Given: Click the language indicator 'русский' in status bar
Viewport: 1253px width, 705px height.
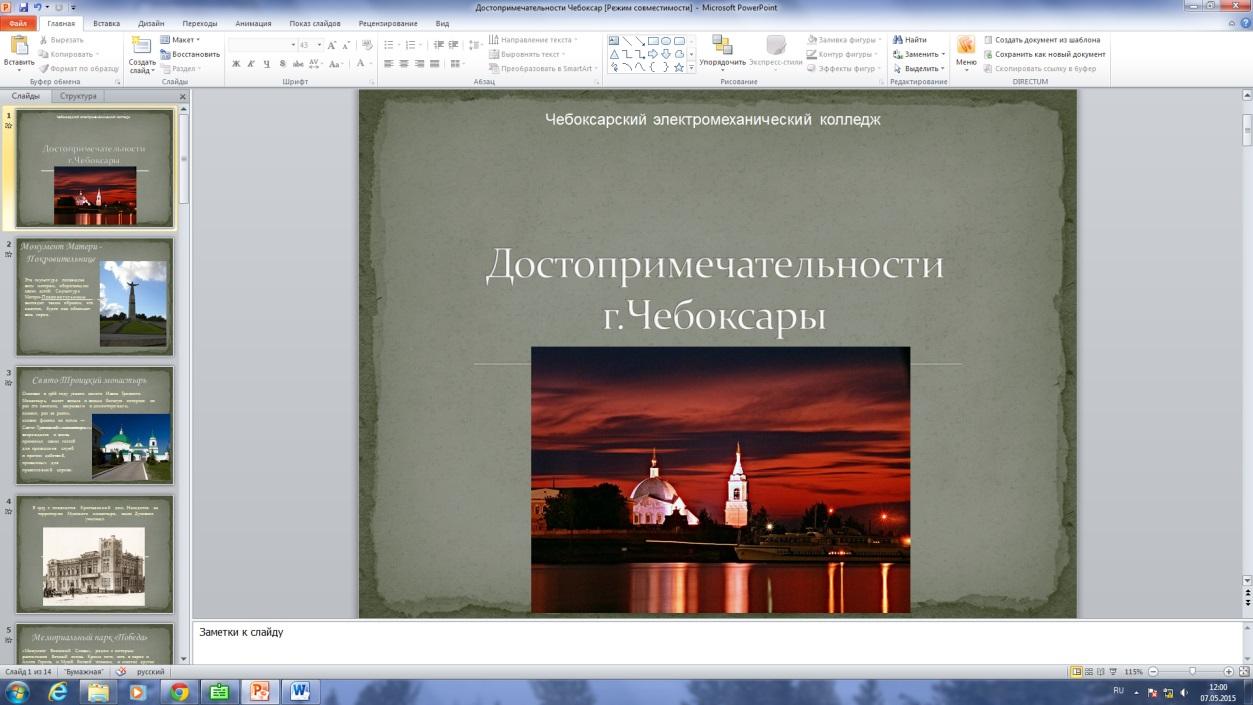Looking at the screenshot, I should [x=150, y=672].
